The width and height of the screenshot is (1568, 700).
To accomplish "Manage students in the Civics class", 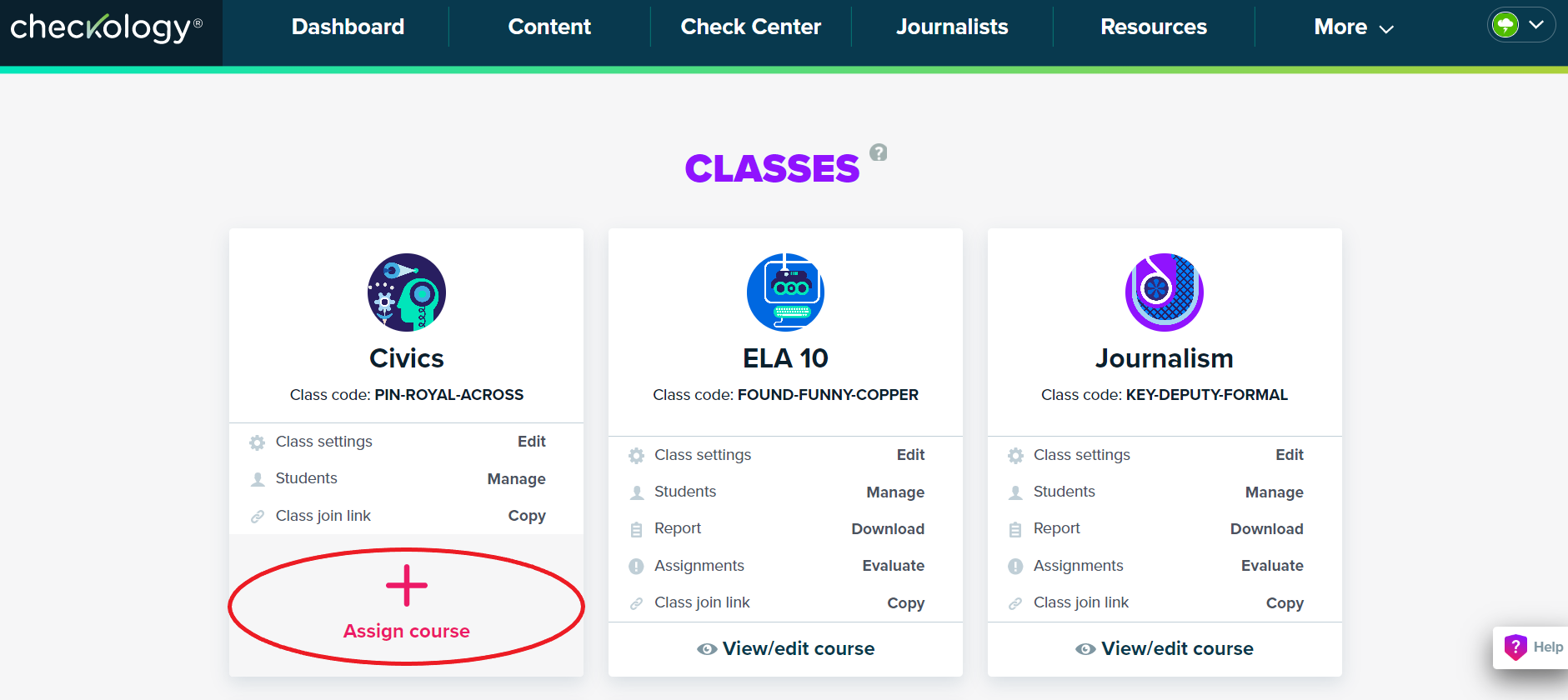I will 517,479.
